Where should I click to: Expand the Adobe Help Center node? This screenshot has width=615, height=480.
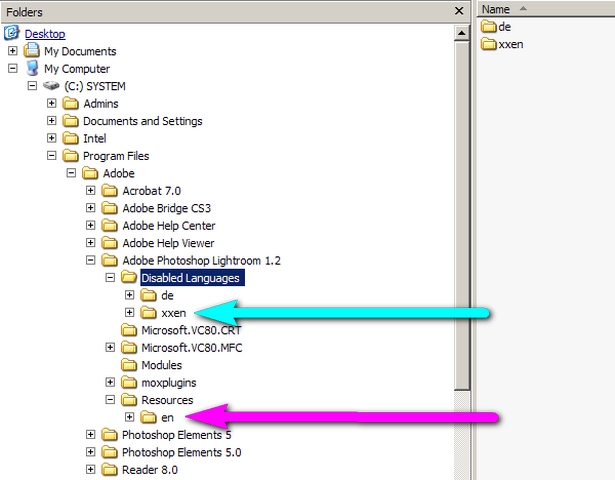point(91,225)
